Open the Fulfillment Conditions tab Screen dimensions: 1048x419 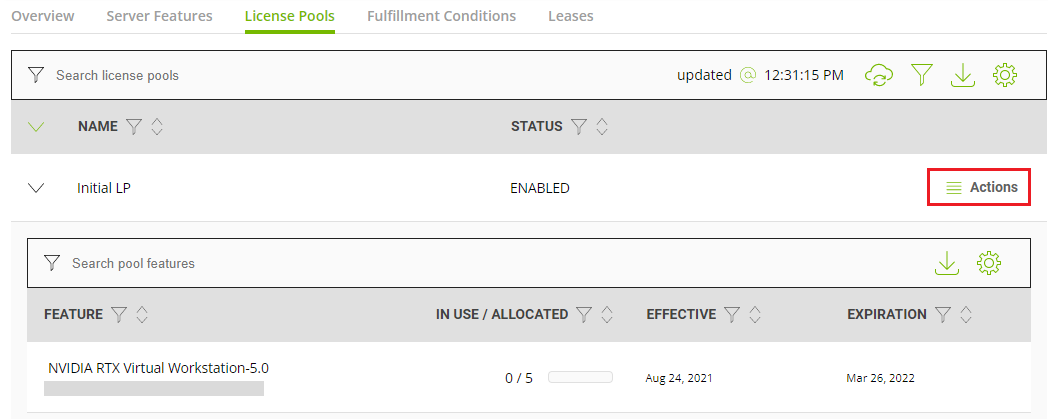click(441, 16)
